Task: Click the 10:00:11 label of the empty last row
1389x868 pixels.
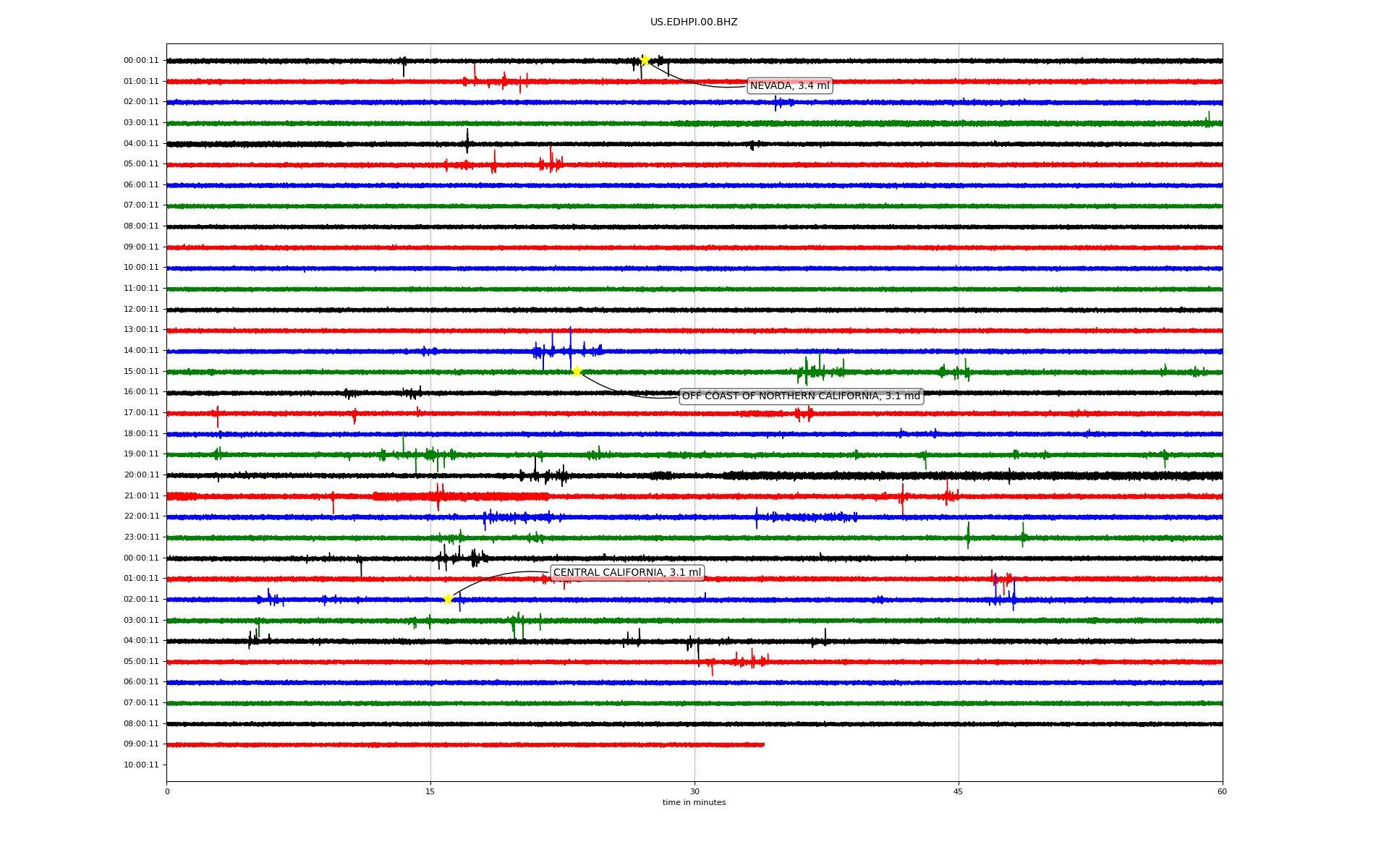Action: tap(141, 765)
